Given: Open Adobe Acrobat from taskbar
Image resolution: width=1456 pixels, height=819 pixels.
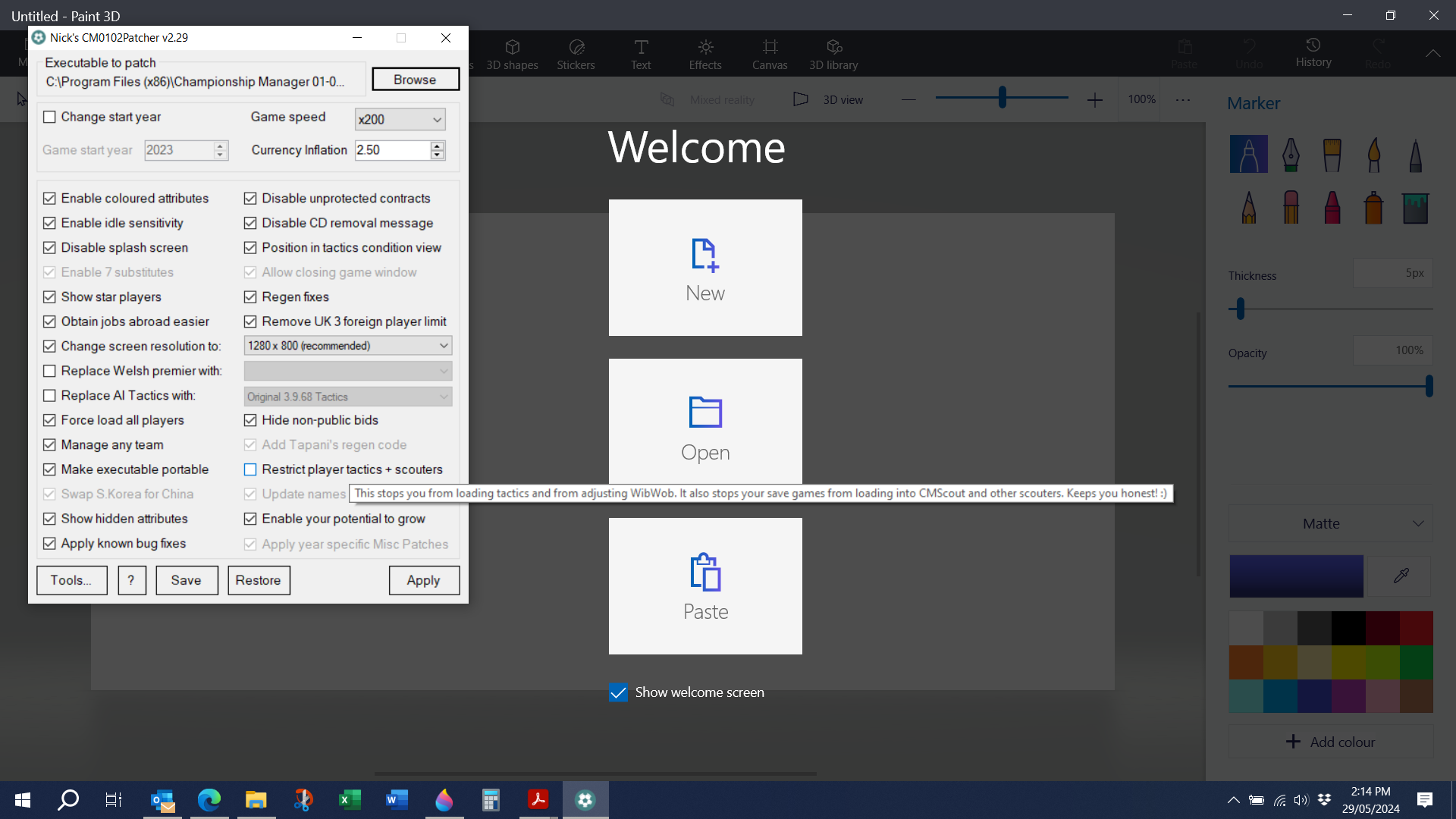Looking at the screenshot, I should [x=538, y=800].
